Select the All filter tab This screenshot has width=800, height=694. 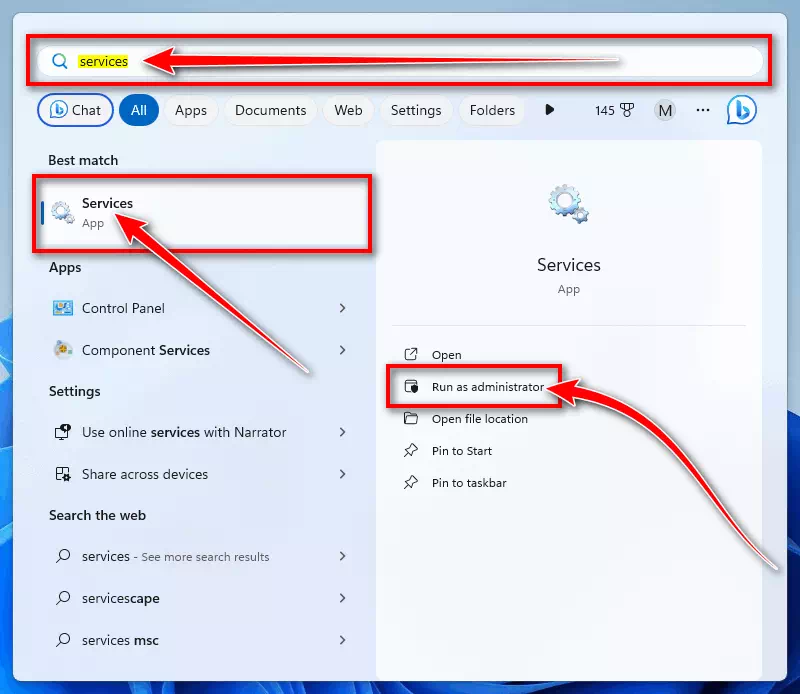click(x=139, y=110)
